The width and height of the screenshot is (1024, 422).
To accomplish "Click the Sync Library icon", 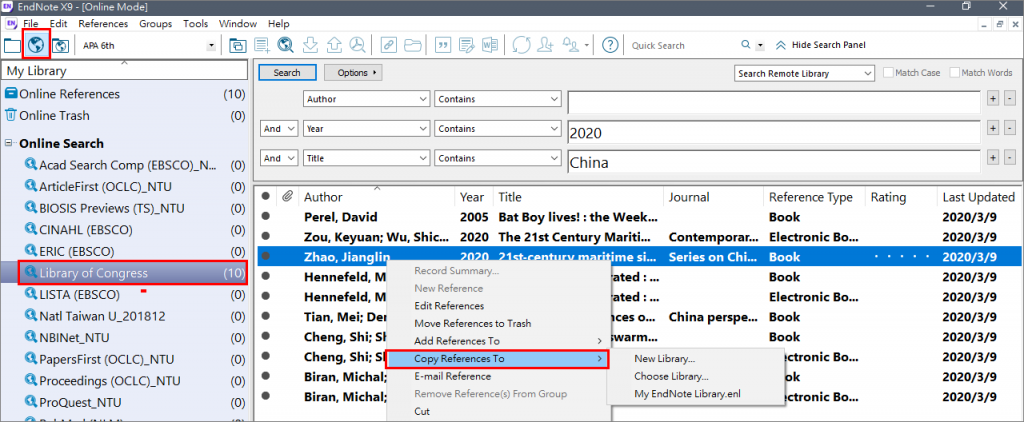I will click(521, 45).
